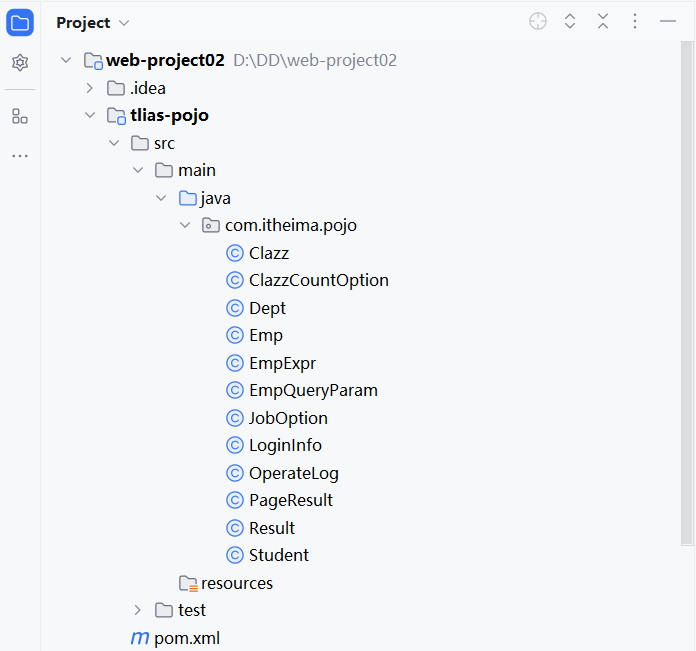Image resolution: width=696 pixels, height=651 pixels.
Task: Hide the Project panel with the minimize icon
Action: tap(668, 22)
